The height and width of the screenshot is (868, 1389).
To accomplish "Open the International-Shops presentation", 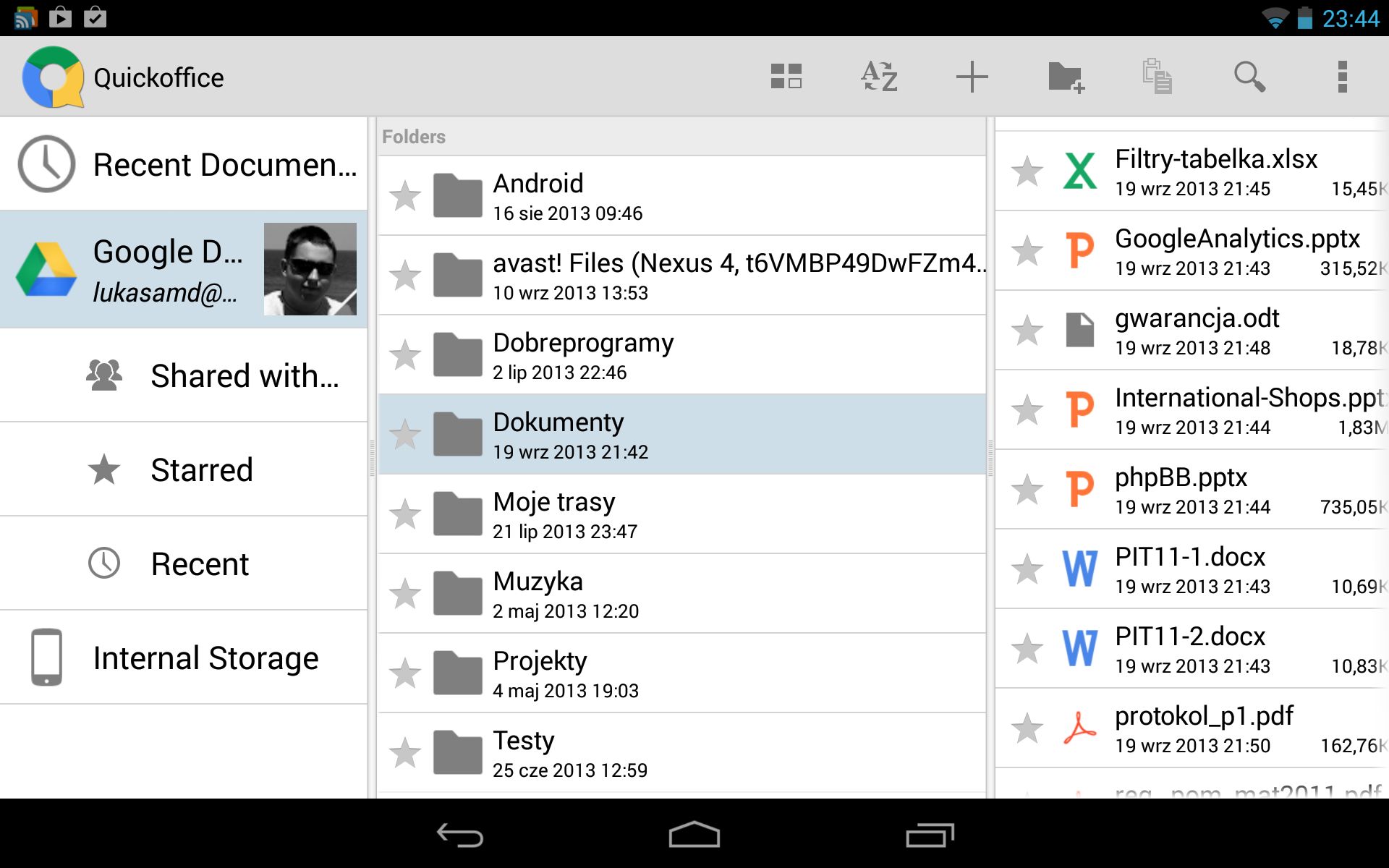I will (1192, 410).
